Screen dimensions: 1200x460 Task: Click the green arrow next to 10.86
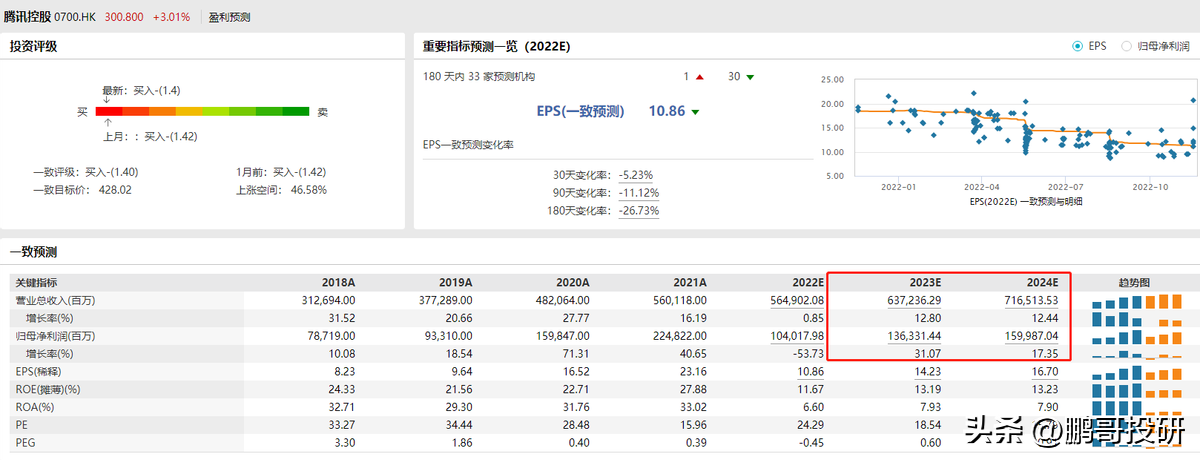(695, 112)
